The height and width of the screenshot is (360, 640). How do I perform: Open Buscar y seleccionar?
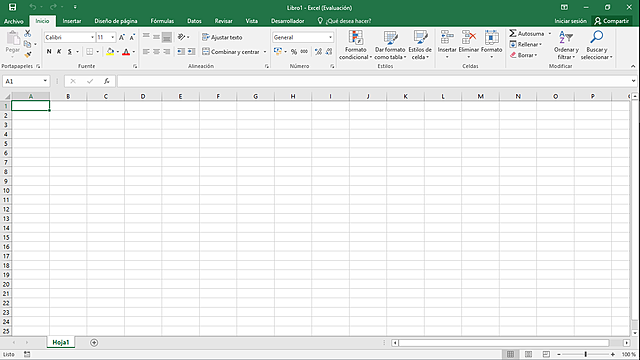click(596, 45)
